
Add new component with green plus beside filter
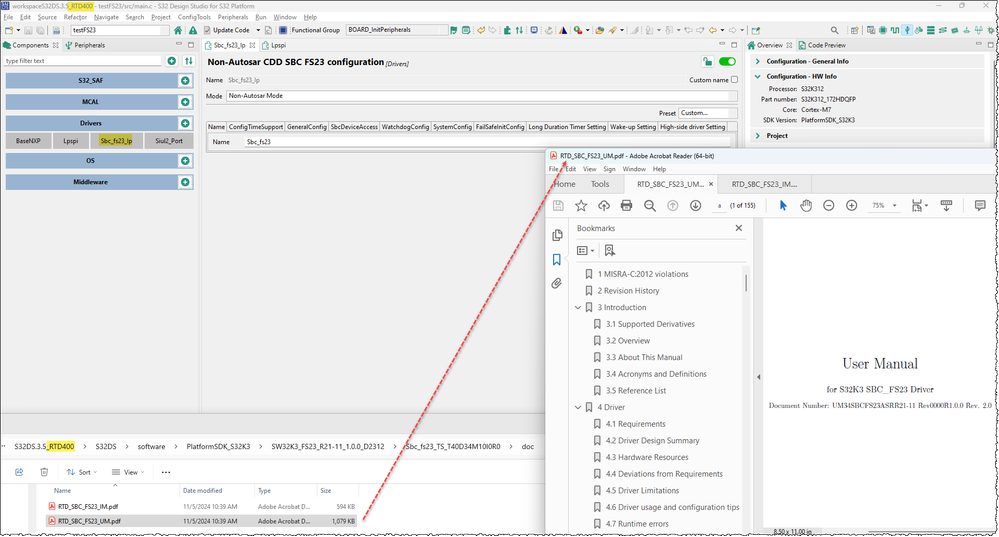(171, 61)
